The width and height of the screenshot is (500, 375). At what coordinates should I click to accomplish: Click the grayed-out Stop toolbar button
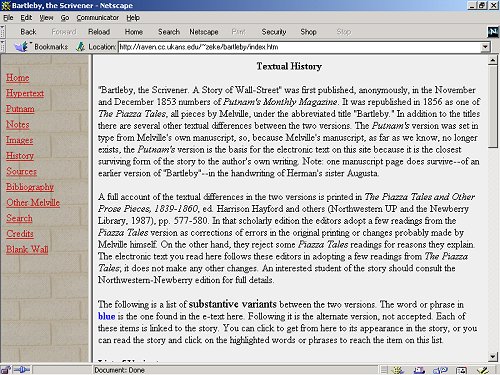tap(344, 32)
